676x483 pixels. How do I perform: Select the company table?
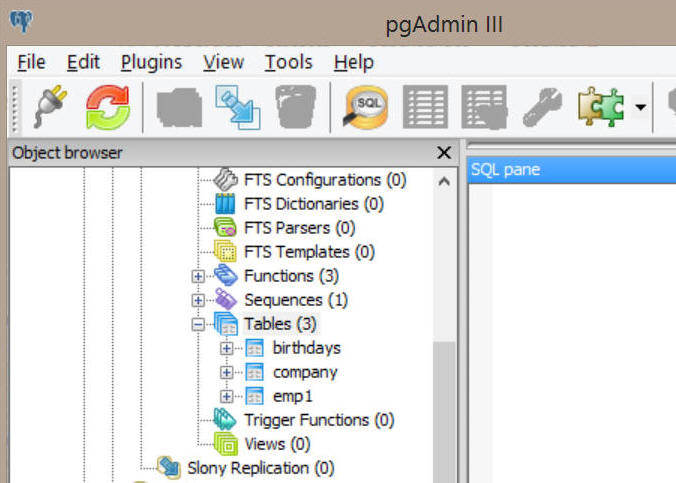tap(305, 372)
